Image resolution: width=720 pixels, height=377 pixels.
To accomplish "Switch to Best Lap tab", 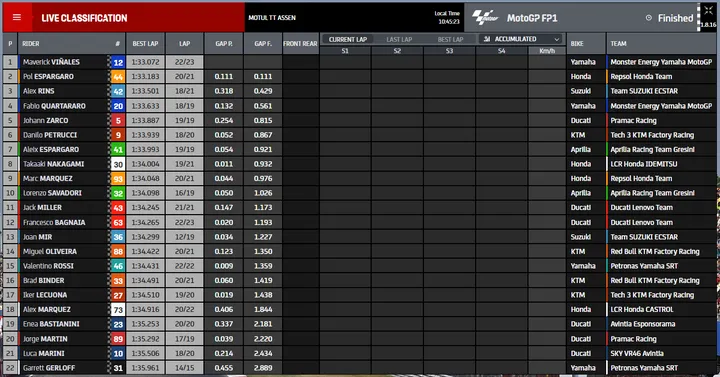I will coord(450,39).
